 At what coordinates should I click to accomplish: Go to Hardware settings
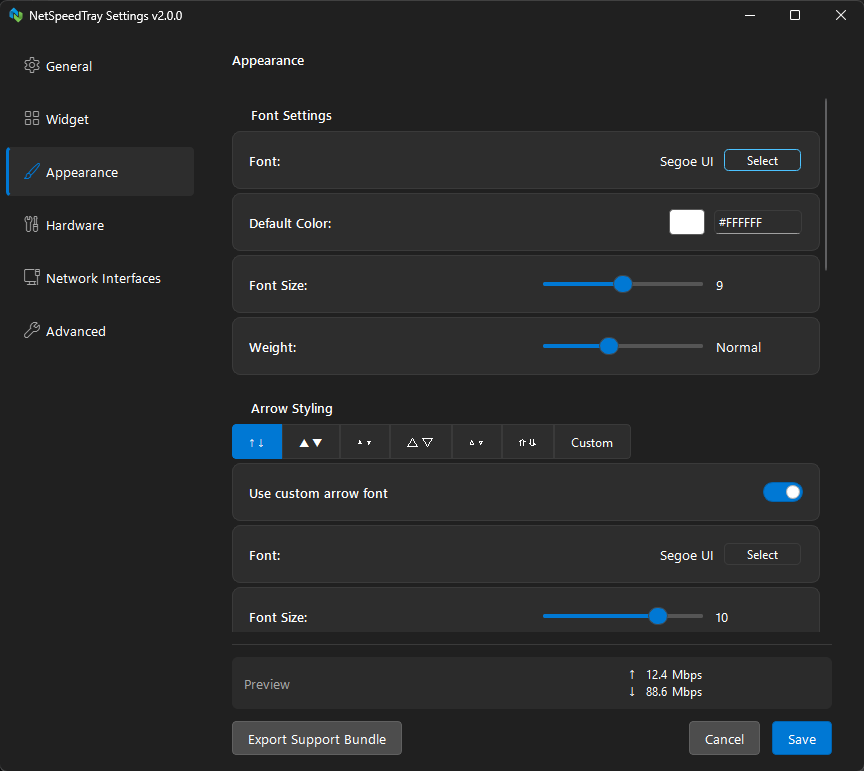click(100, 225)
